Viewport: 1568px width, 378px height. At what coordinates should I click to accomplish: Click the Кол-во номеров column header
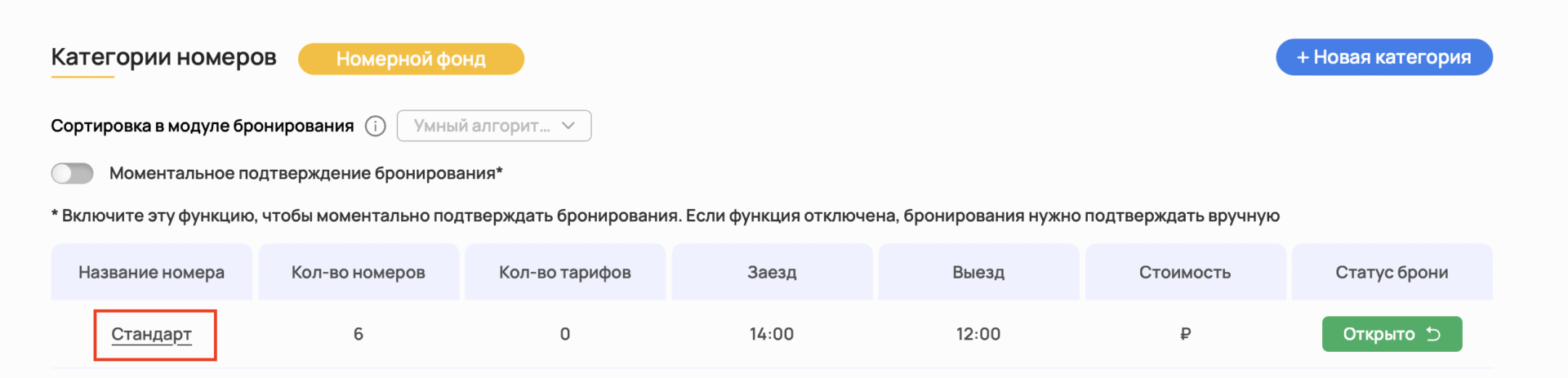pos(359,273)
